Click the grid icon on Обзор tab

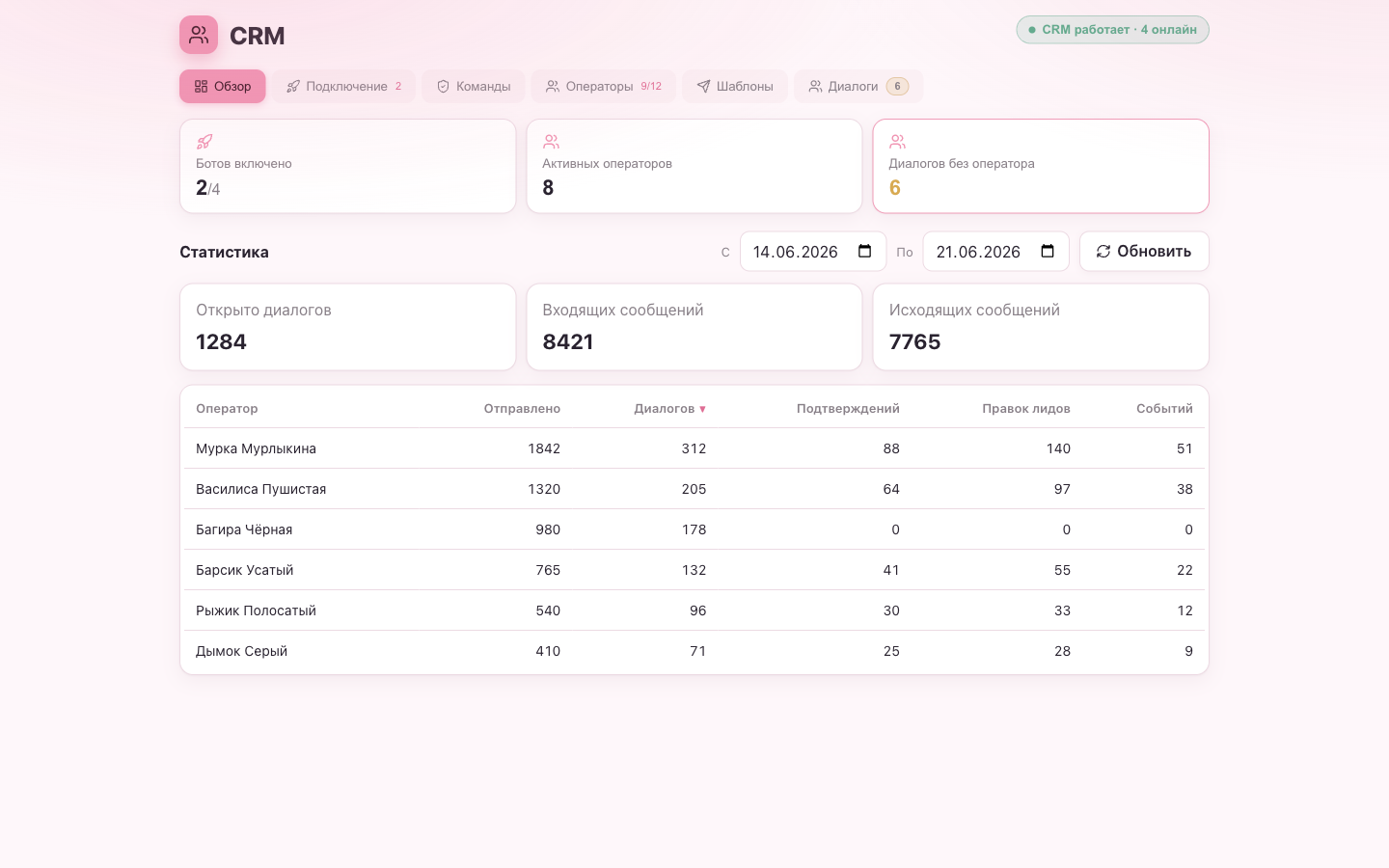click(201, 87)
